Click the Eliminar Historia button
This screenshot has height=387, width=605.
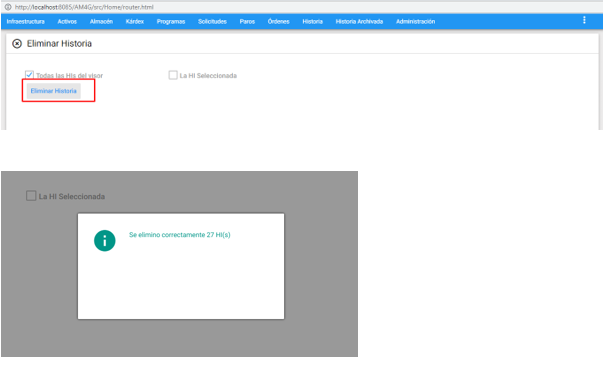point(54,91)
